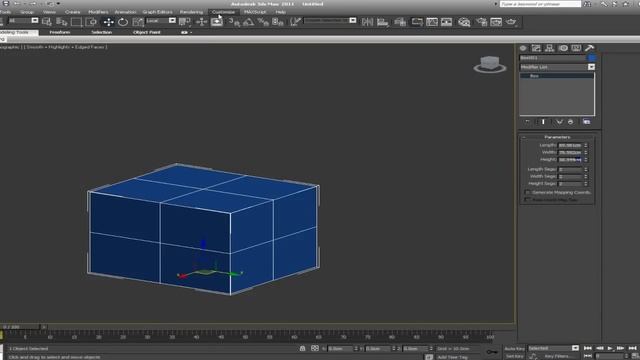This screenshot has width=640, height=360.
Task: Open the selection filter dropdown
Action: pyautogui.click(x=23, y=20)
